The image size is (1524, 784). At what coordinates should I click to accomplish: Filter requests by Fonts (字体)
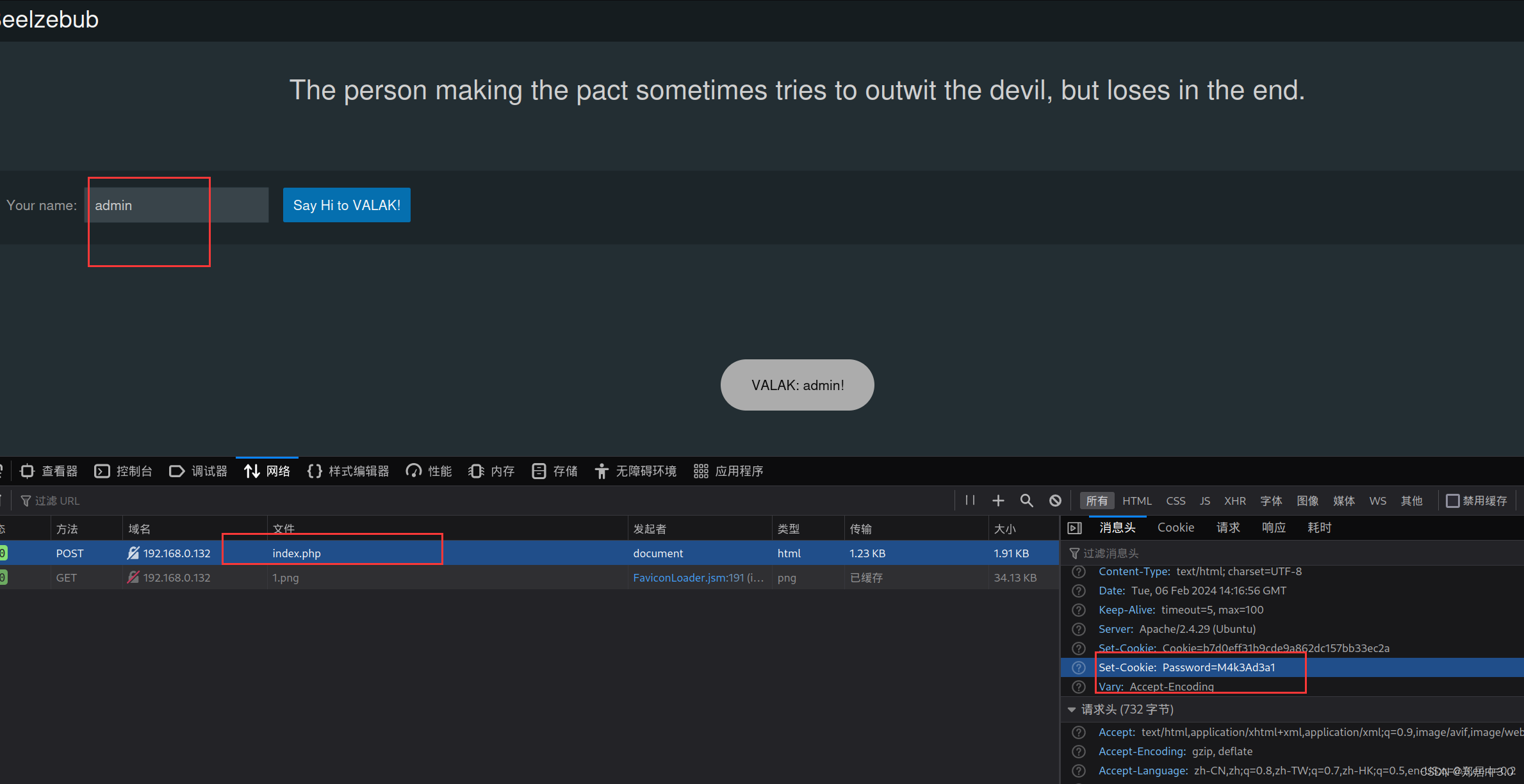pyautogui.click(x=1271, y=501)
